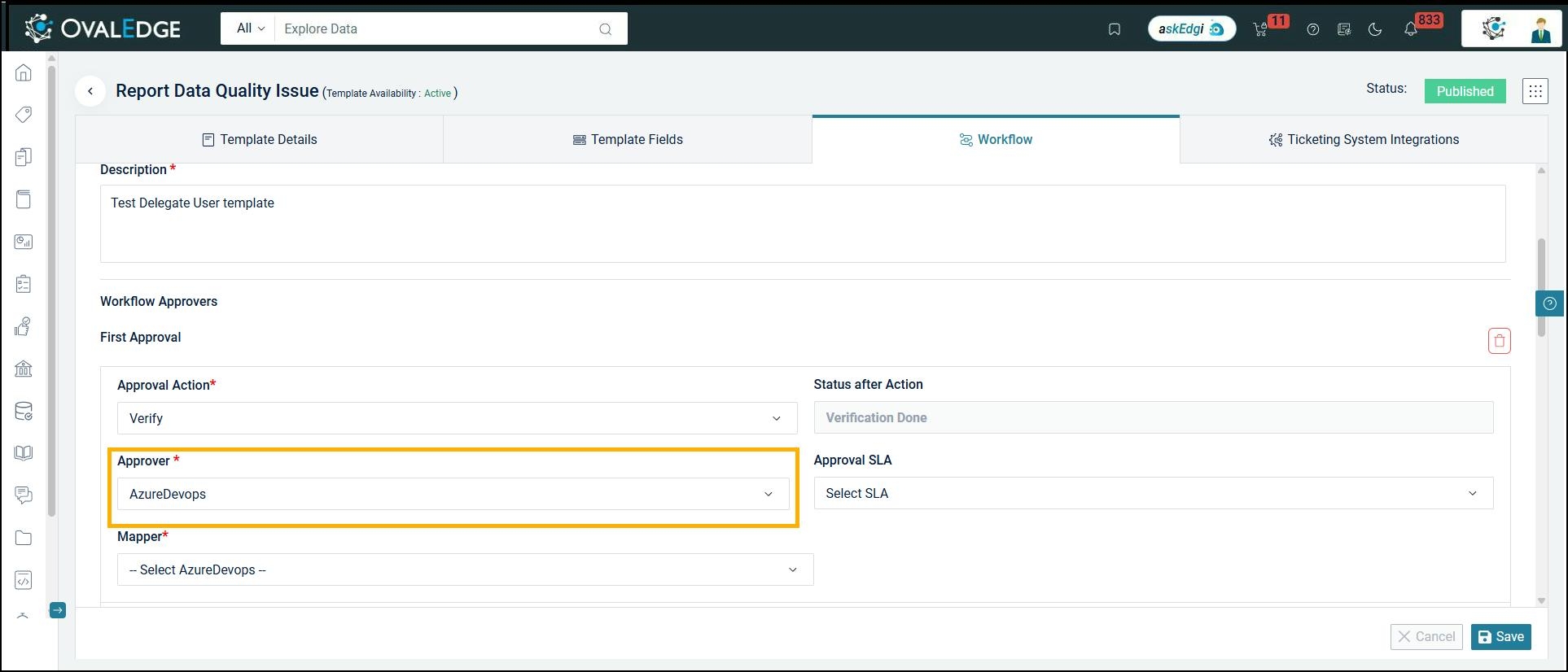Click the bookmark icon in header
Screen dimensions: 1568x672
click(1115, 29)
